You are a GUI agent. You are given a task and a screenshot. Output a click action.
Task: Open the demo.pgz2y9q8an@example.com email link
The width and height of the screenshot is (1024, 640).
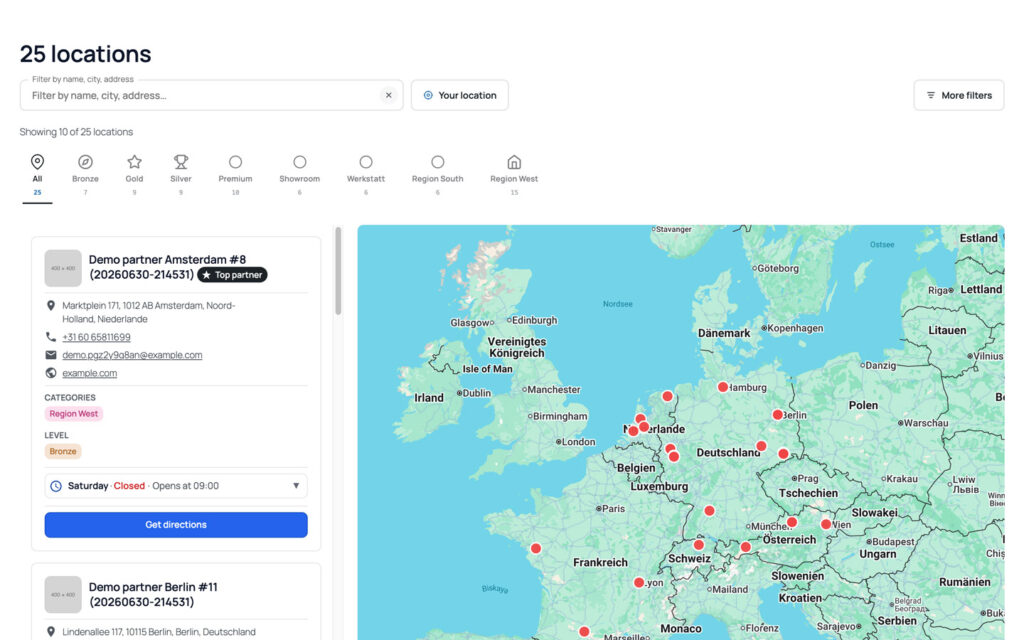[x=132, y=355]
